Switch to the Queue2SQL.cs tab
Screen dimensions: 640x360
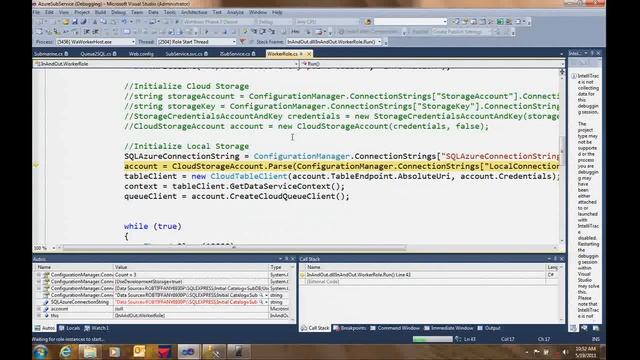[98, 54]
